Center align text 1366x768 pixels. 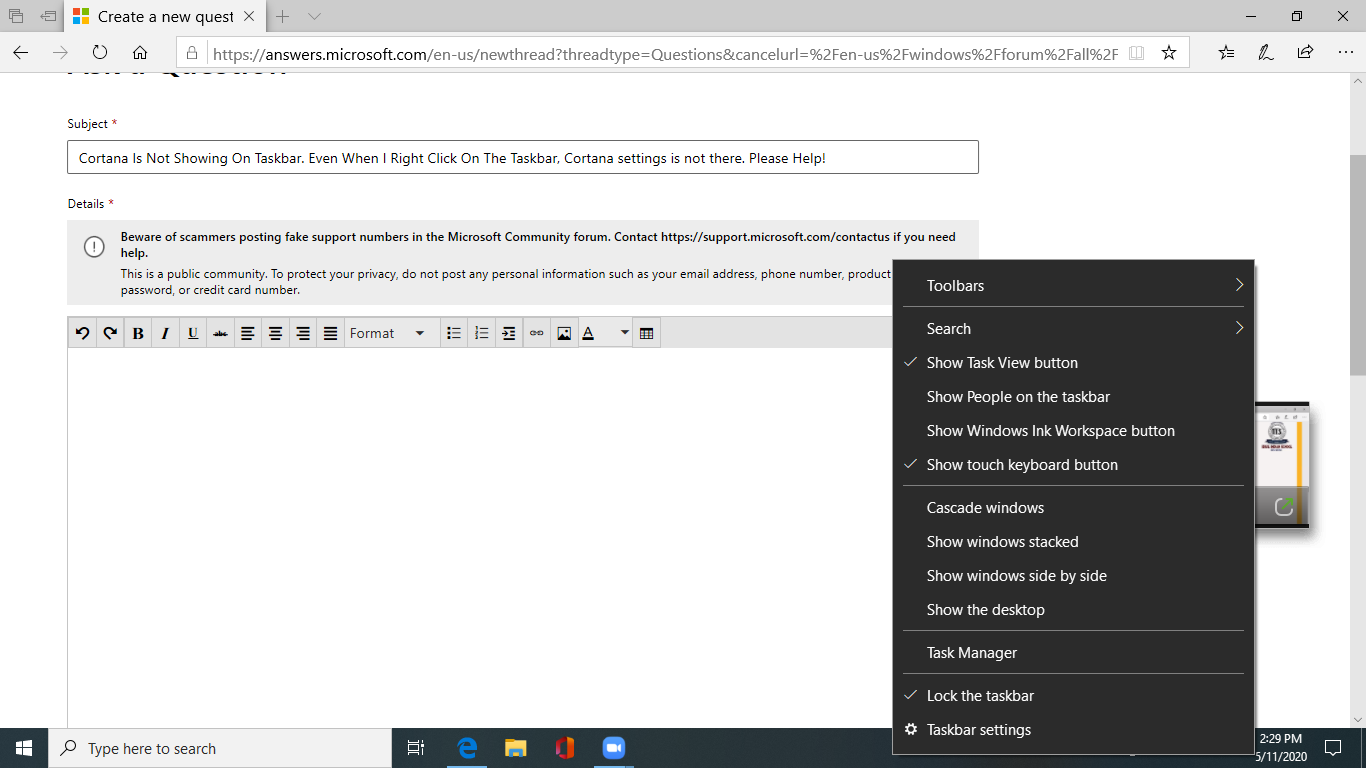275,333
